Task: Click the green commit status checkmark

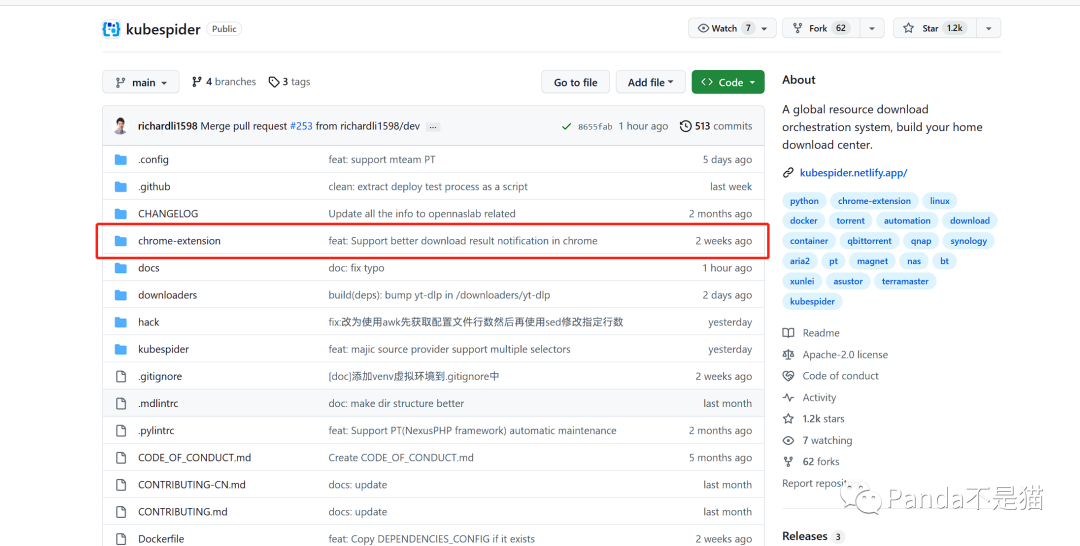Action: [566, 127]
